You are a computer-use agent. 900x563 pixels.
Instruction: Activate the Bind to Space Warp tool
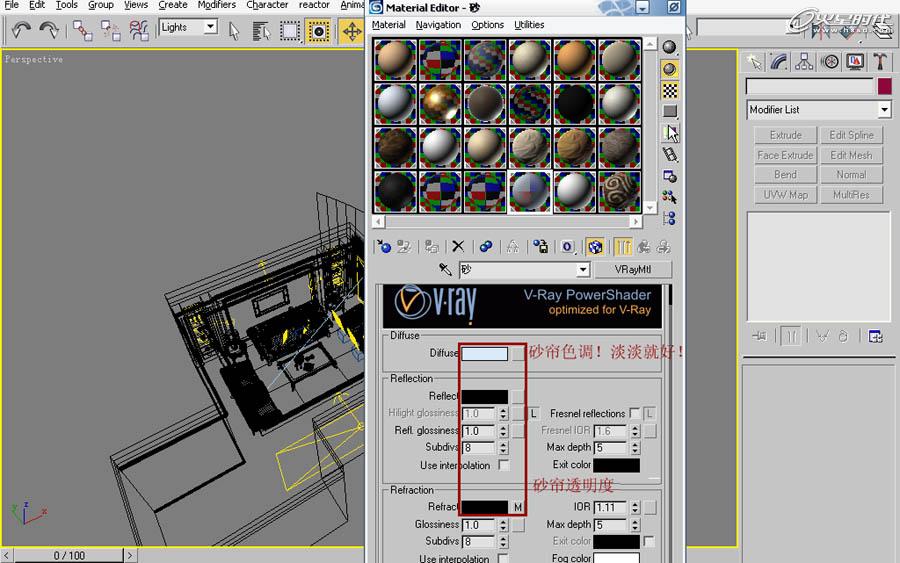tap(138, 30)
